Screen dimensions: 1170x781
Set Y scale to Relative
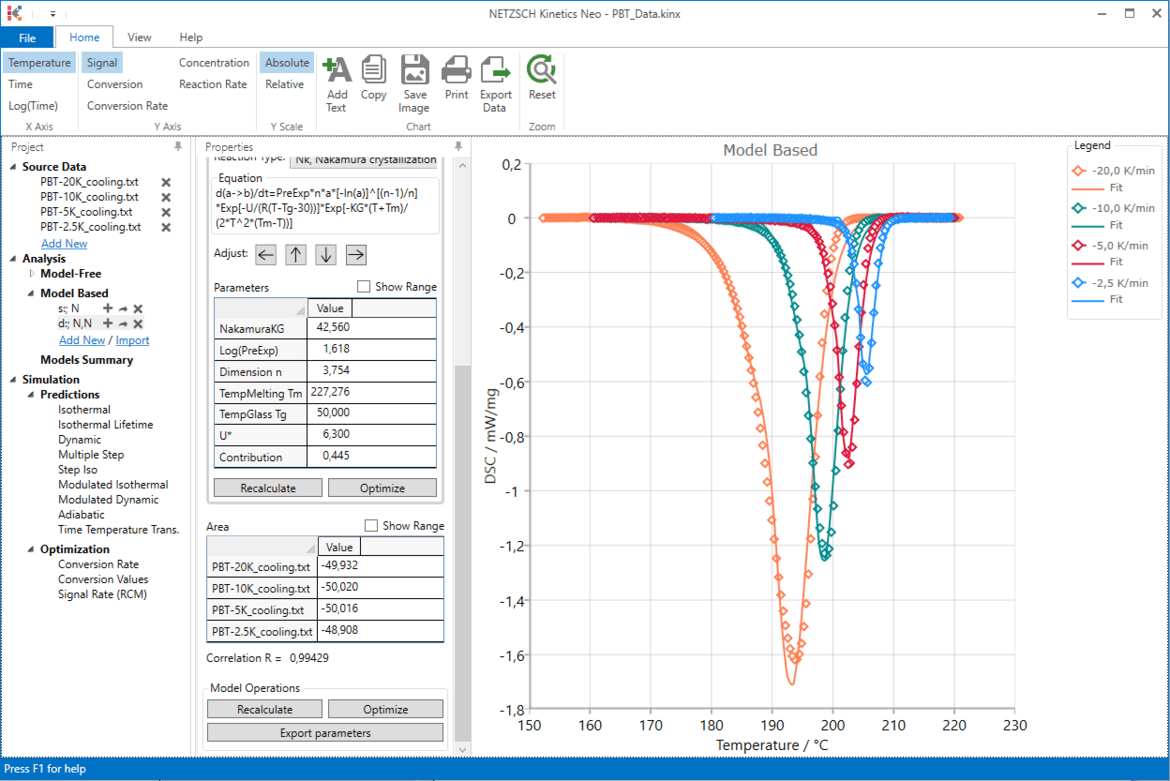(x=284, y=84)
